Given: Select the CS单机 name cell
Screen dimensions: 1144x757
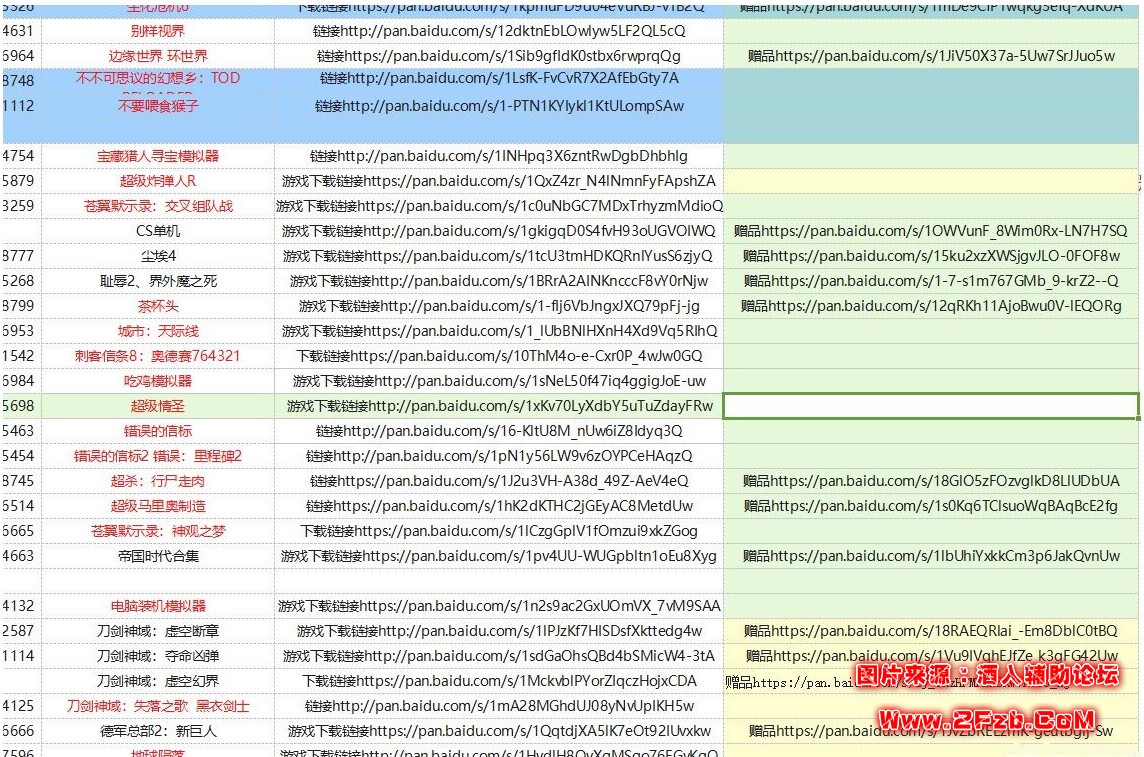Looking at the screenshot, I should 158,231.
